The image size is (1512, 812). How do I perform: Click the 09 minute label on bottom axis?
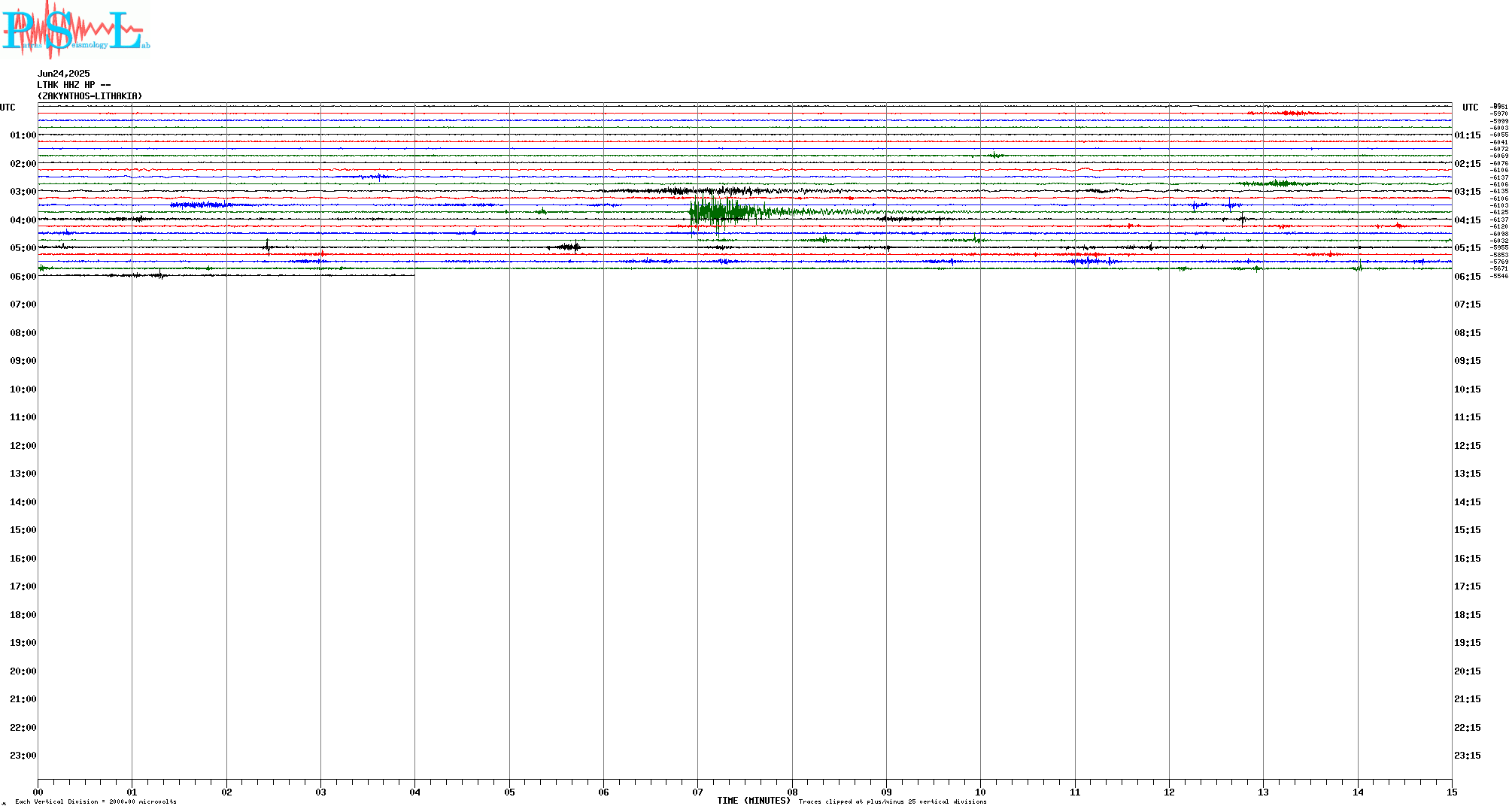[x=886, y=792]
